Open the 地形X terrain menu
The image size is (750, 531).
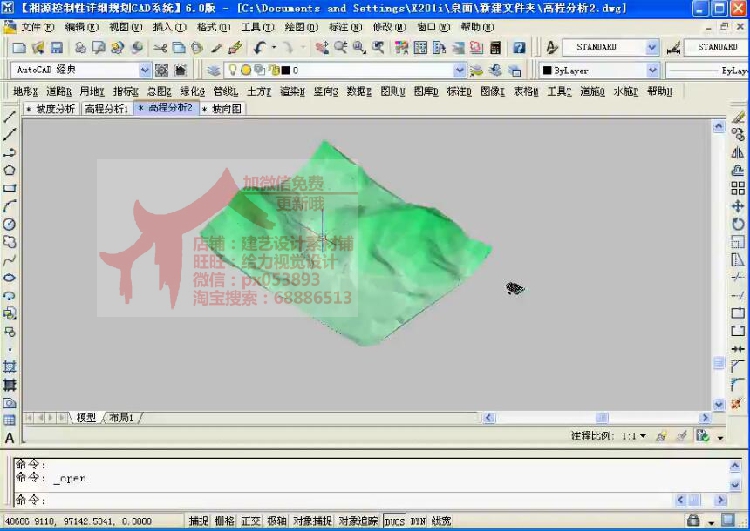click(x=25, y=91)
